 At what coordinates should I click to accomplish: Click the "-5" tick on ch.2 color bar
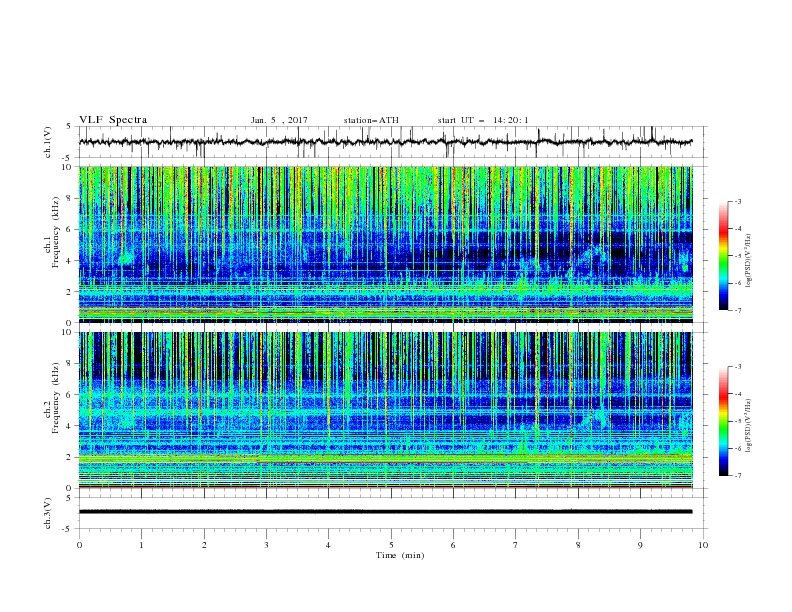738,421
